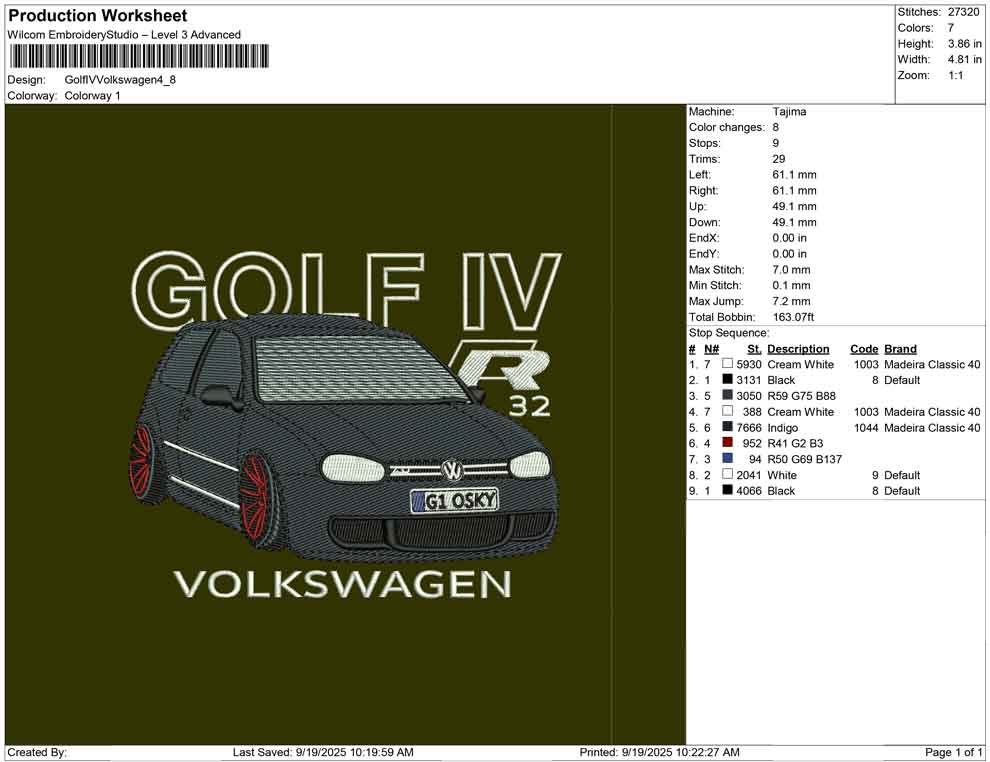The width and height of the screenshot is (990, 762).
Task: Click the G1 OSKY license plate
Action: pyautogui.click(x=453, y=501)
